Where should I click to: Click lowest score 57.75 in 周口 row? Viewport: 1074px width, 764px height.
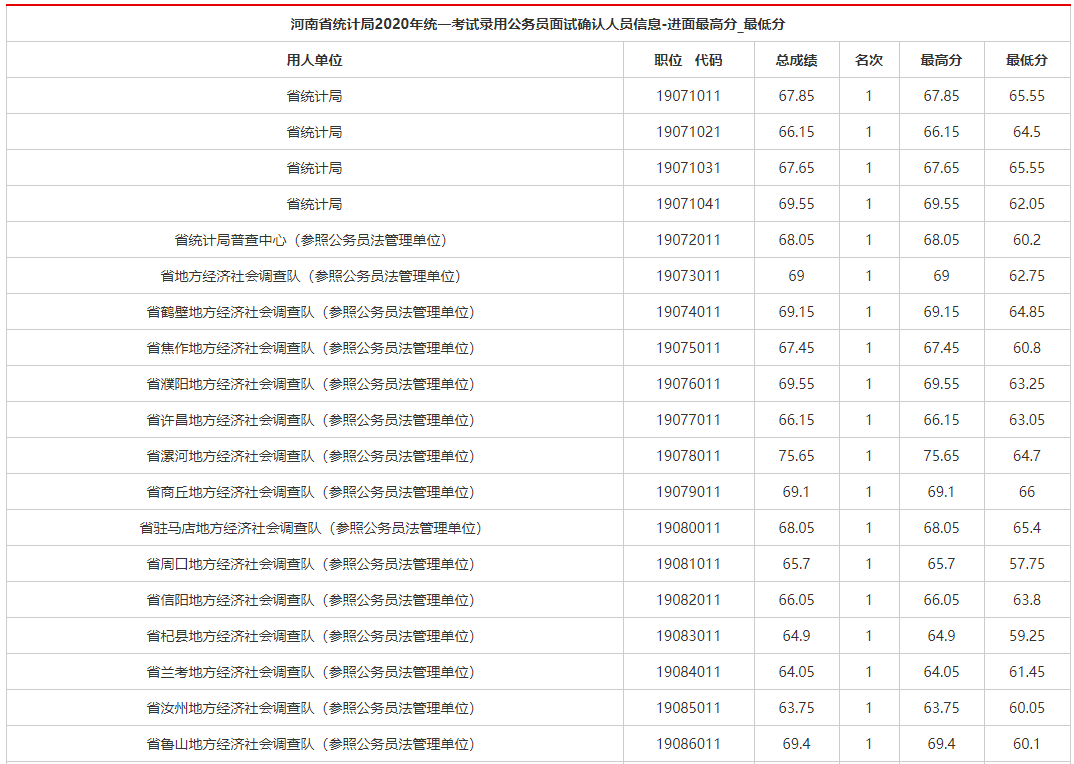1027,564
